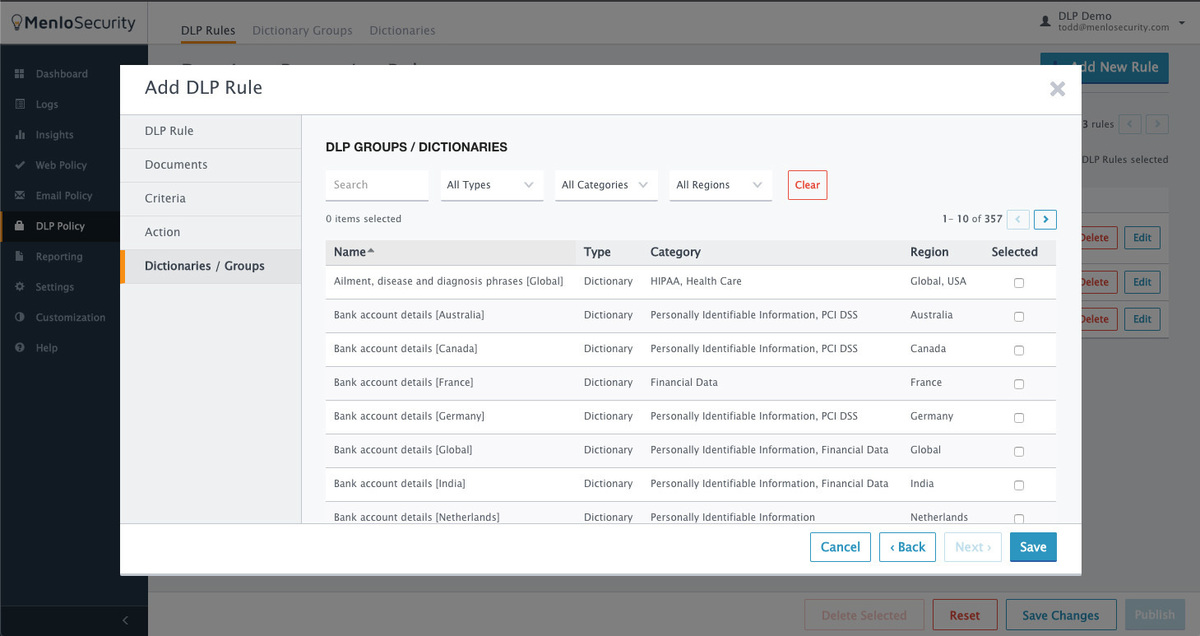Click the Save Changes button

tap(1060, 615)
